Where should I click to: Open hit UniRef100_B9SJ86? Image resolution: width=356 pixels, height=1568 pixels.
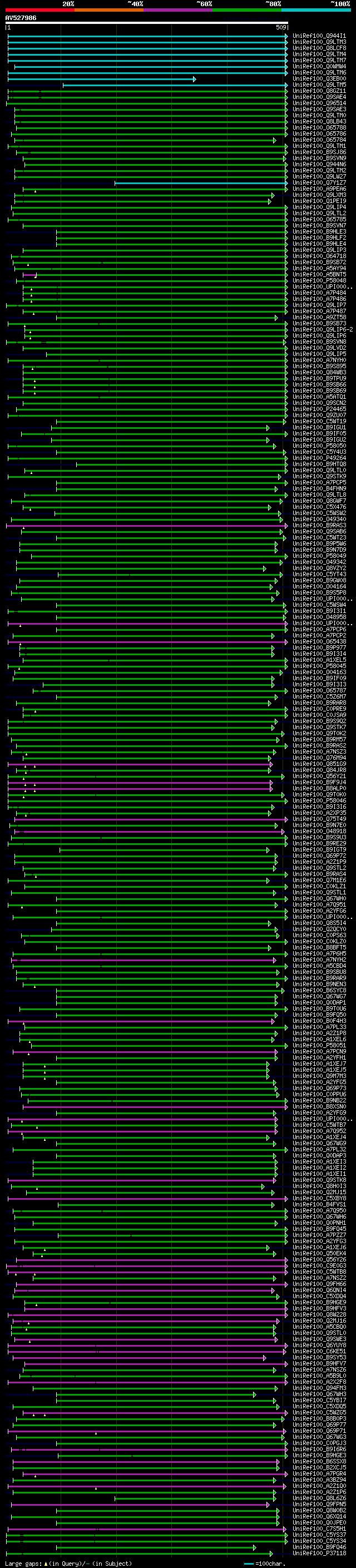[x=319, y=152]
